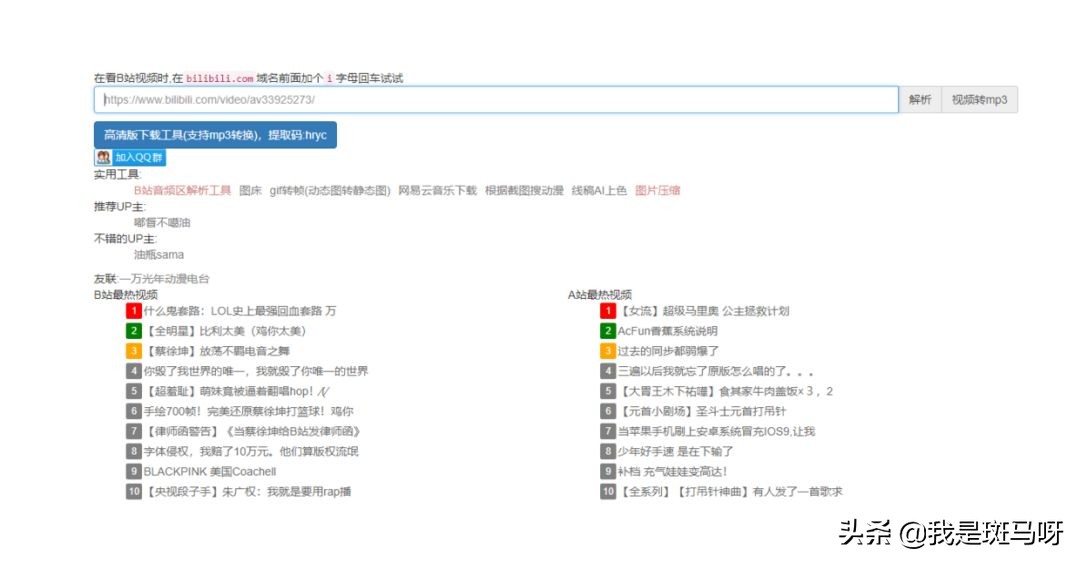Image resolution: width=1080 pixels, height=563 pixels.
Task: Open the 一万光年动漫电台 friend link
Action: point(164,279)
